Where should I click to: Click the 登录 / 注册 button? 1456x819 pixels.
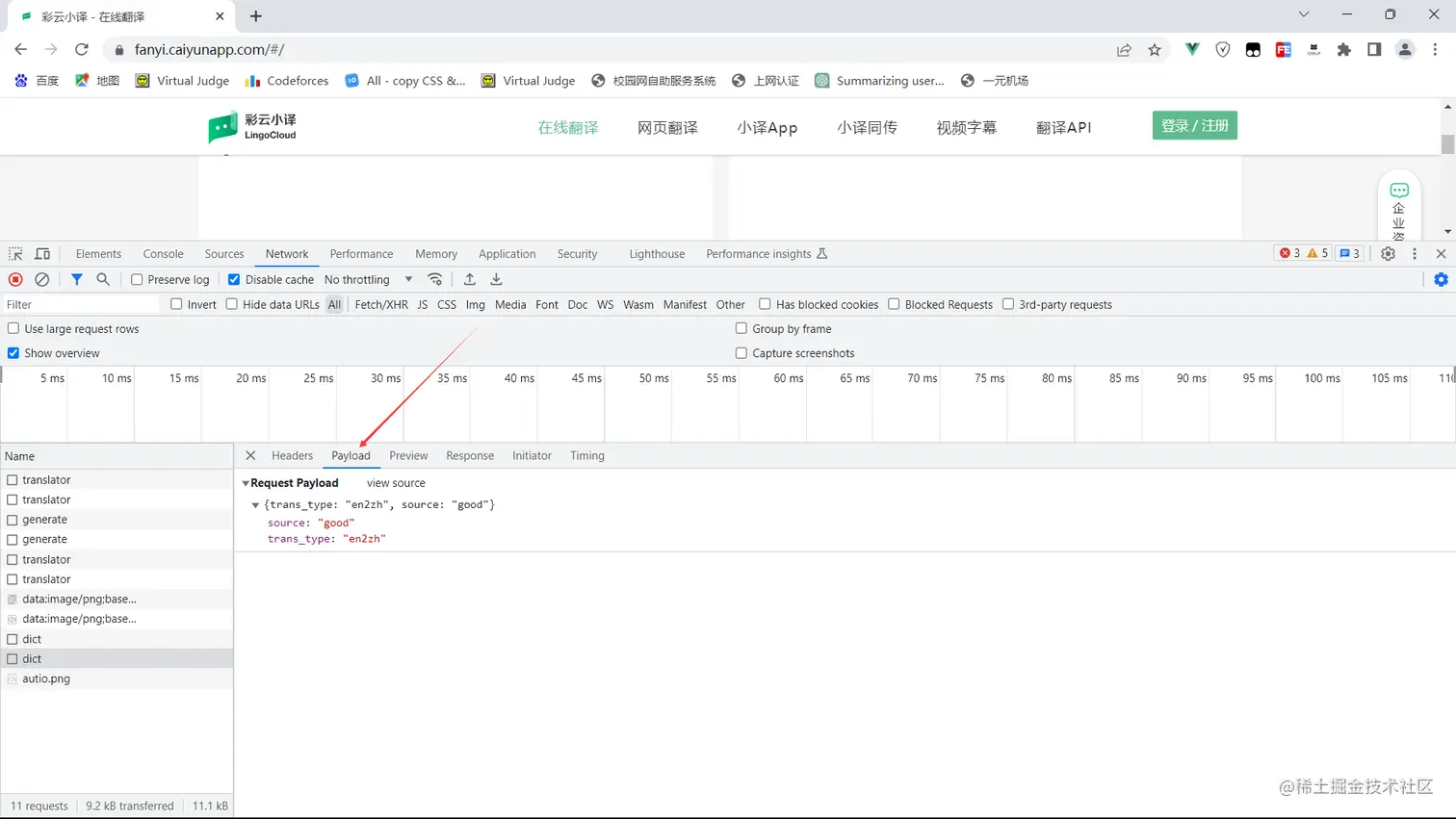click(x=1194, y=125)
